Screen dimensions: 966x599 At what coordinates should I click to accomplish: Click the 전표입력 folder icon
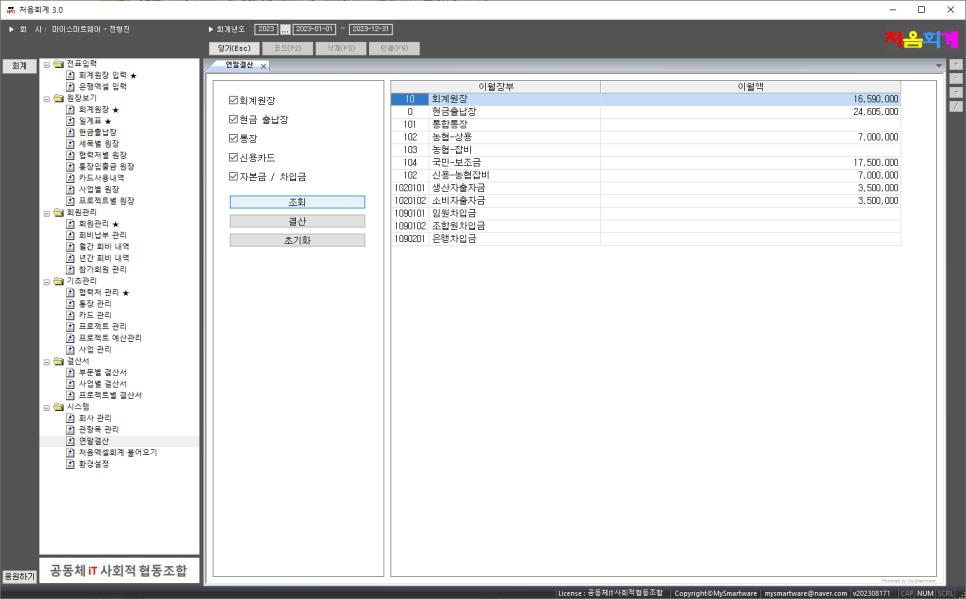59,63
